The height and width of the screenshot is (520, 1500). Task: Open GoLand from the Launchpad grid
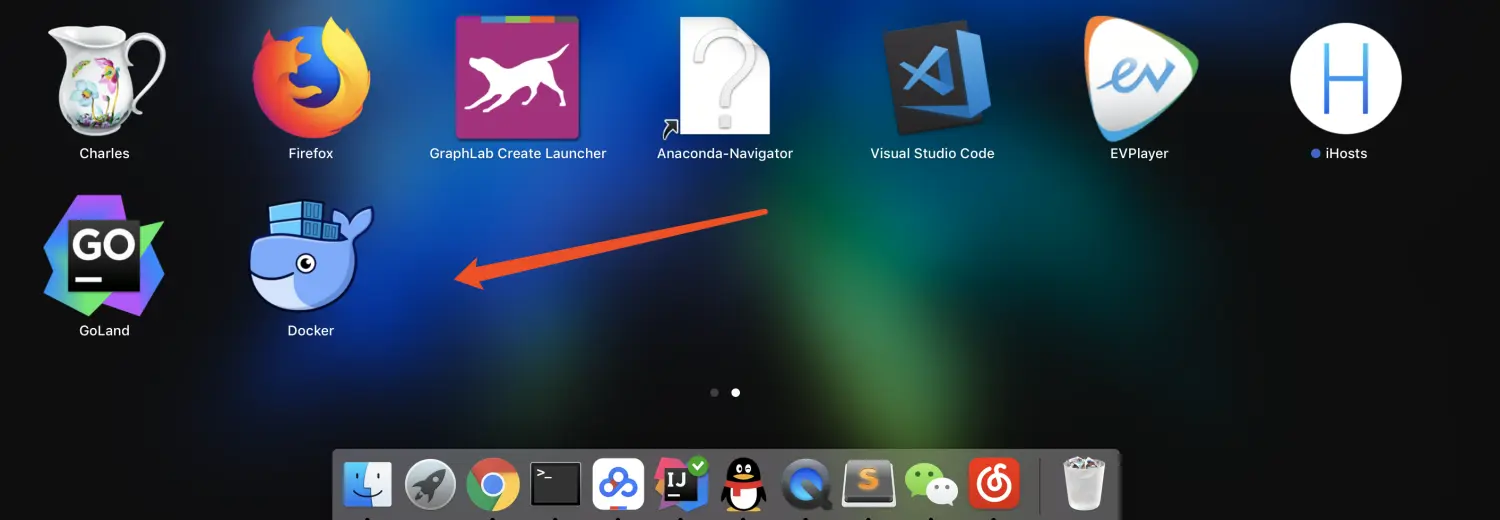tap(104, 256)
